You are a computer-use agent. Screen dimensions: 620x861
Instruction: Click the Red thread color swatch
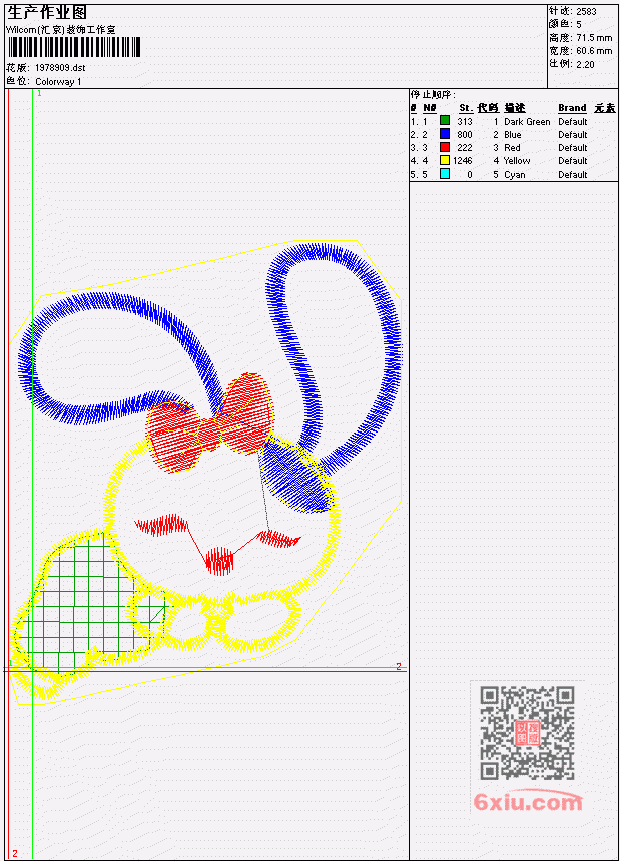(445, 147)
